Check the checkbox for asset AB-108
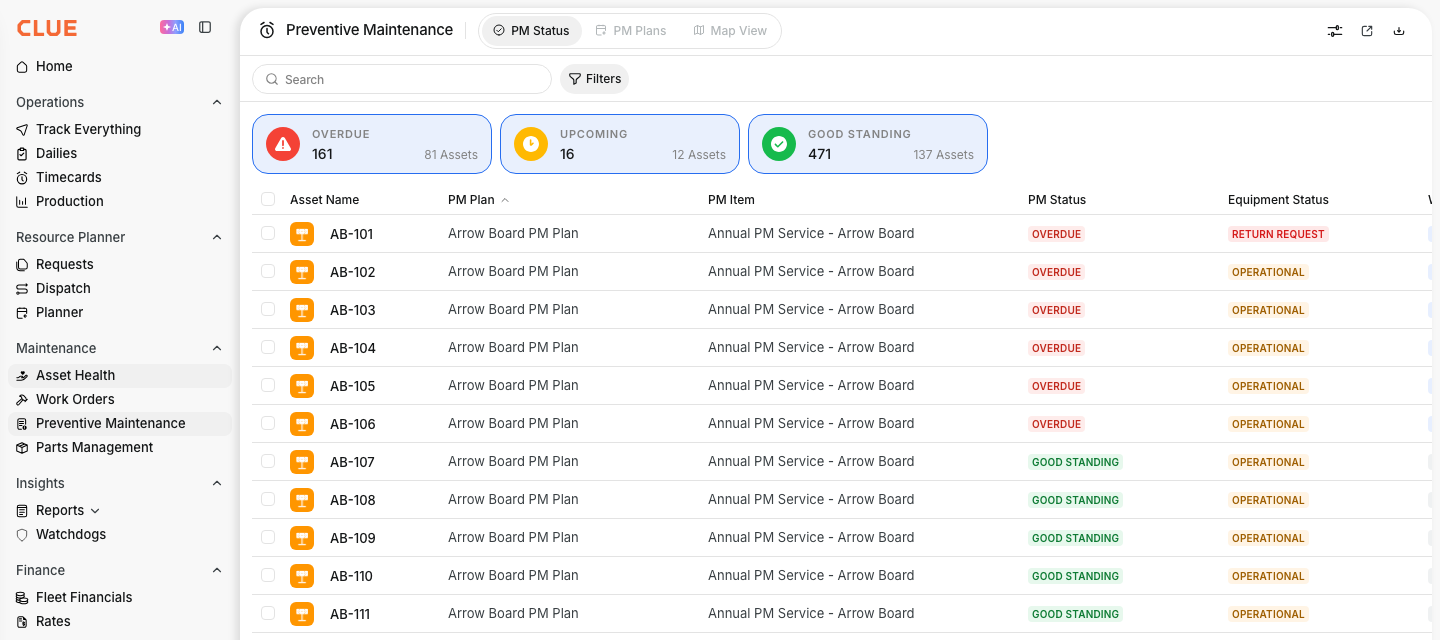 pyautogui.click(x=268, y=499)
